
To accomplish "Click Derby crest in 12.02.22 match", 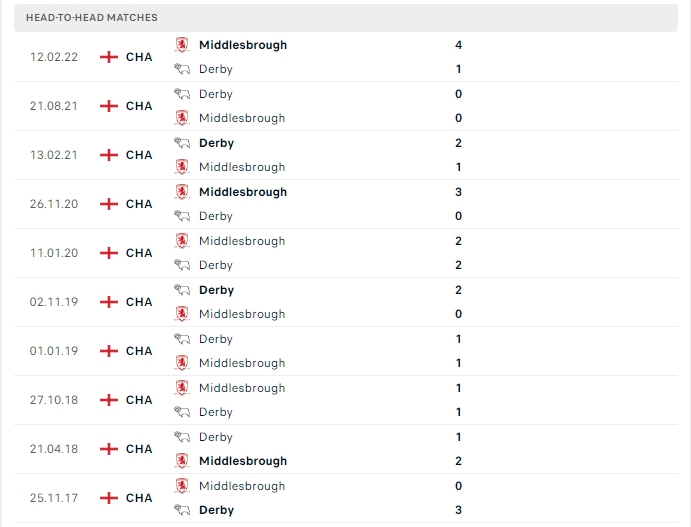I will pyautogui.click(x=182, y=69).
